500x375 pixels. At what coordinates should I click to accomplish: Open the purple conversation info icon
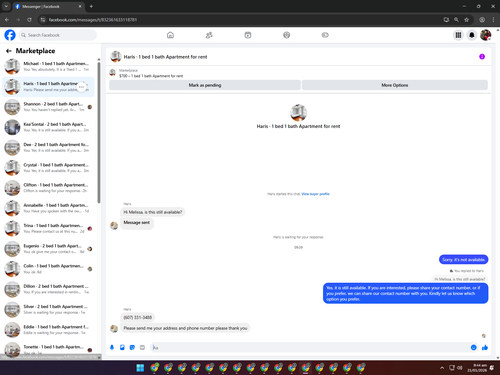click(x=482, y=57)
